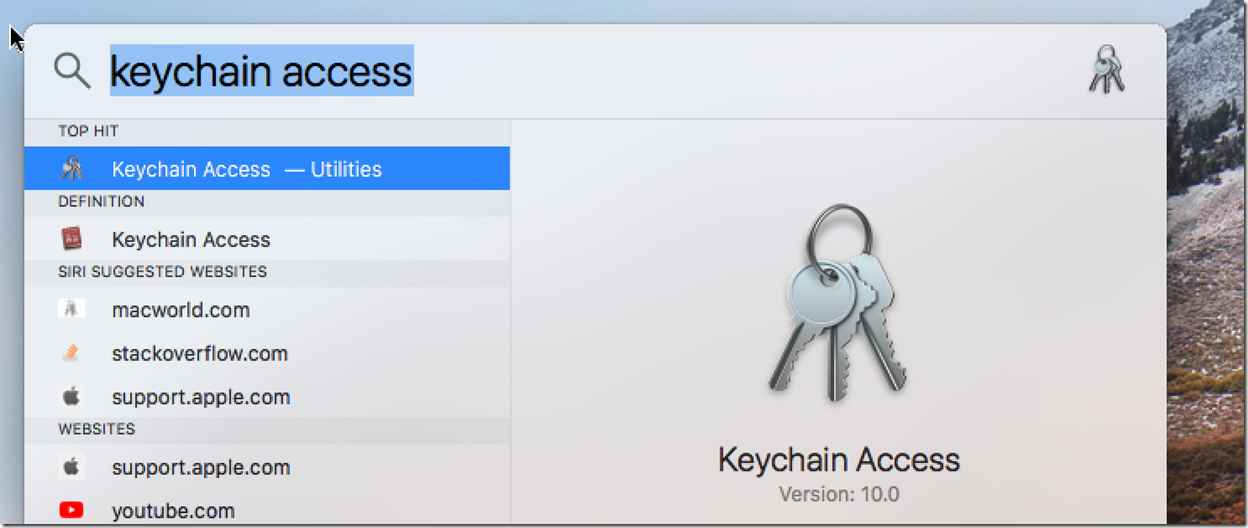Screen dimensions: 1248x528
Task: Click the Keychain Access title in preview pane
Action: pos(839,460)
